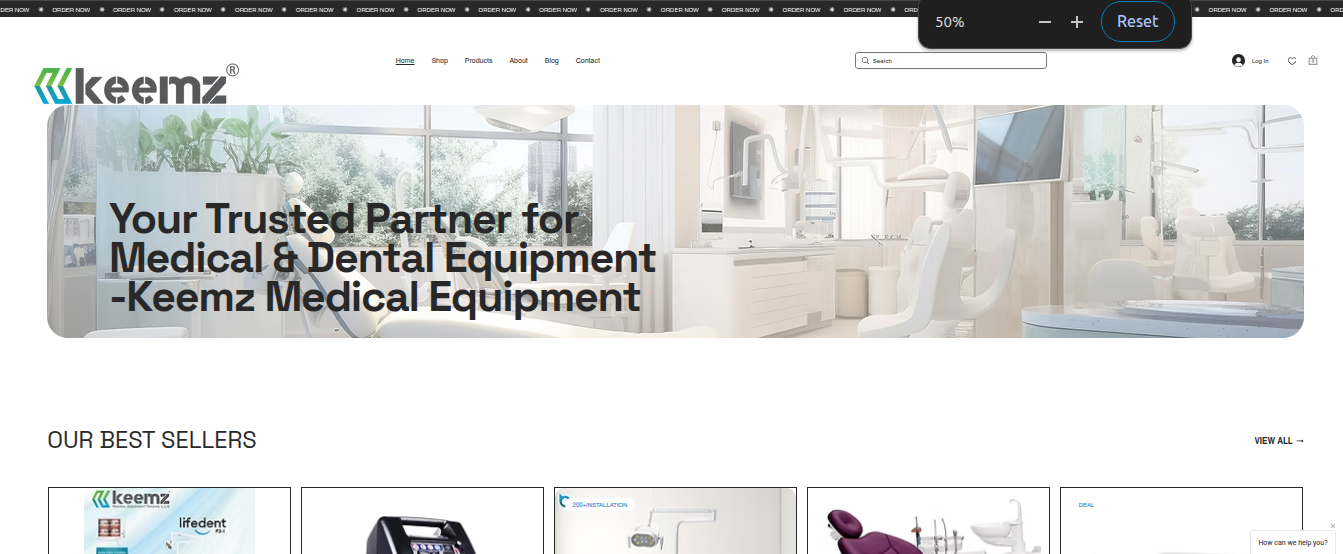The image size is (1343, 554).
Task: Click the user avatar icon
Action: tap(1238, 61)
